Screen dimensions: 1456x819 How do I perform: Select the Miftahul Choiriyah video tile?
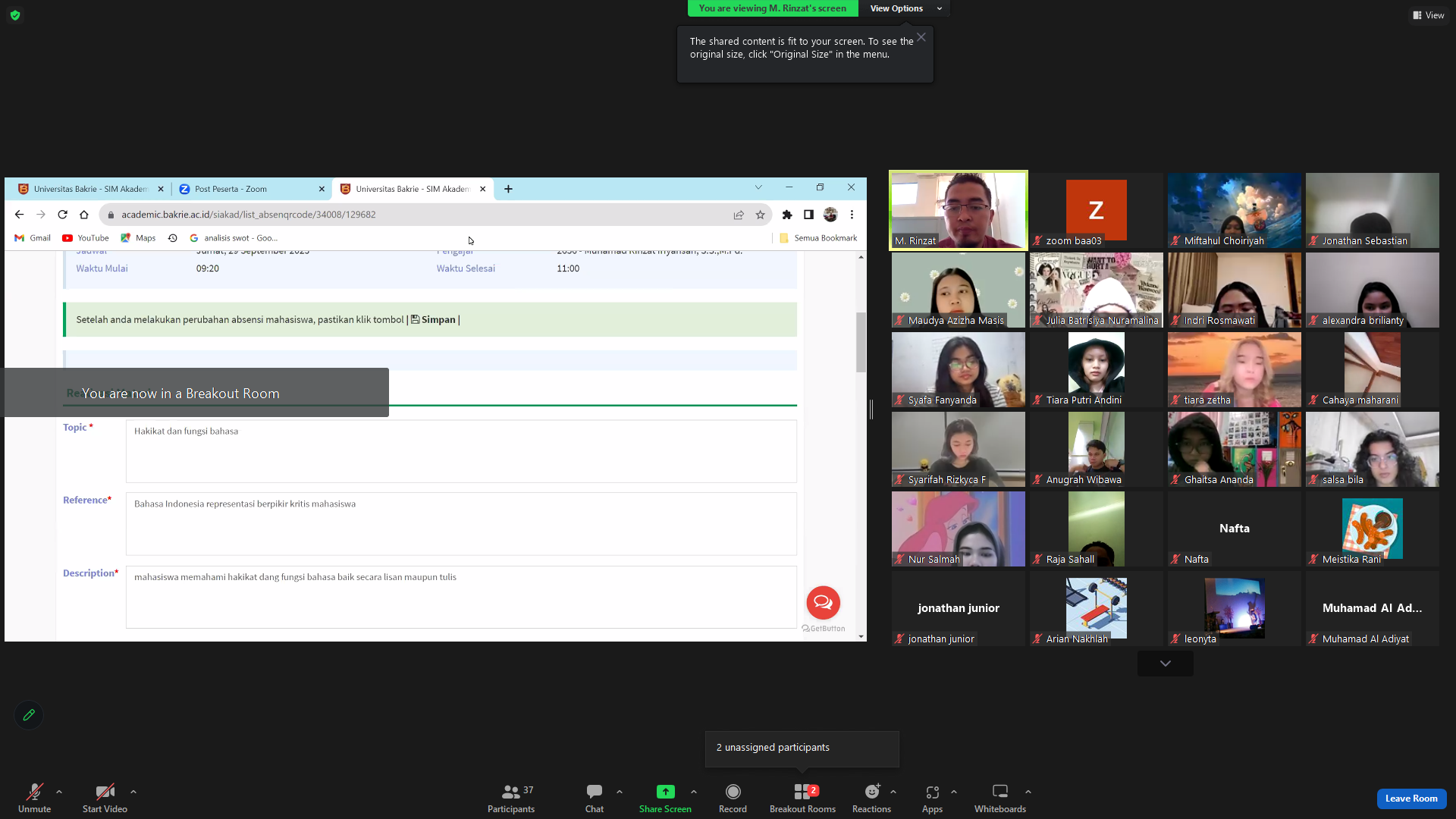click(x=1235, y=211)
